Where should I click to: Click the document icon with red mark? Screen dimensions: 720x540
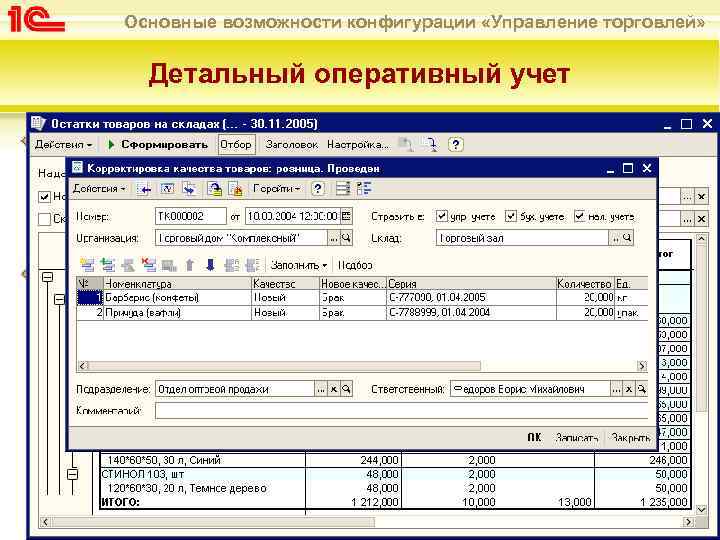(236, 189)
